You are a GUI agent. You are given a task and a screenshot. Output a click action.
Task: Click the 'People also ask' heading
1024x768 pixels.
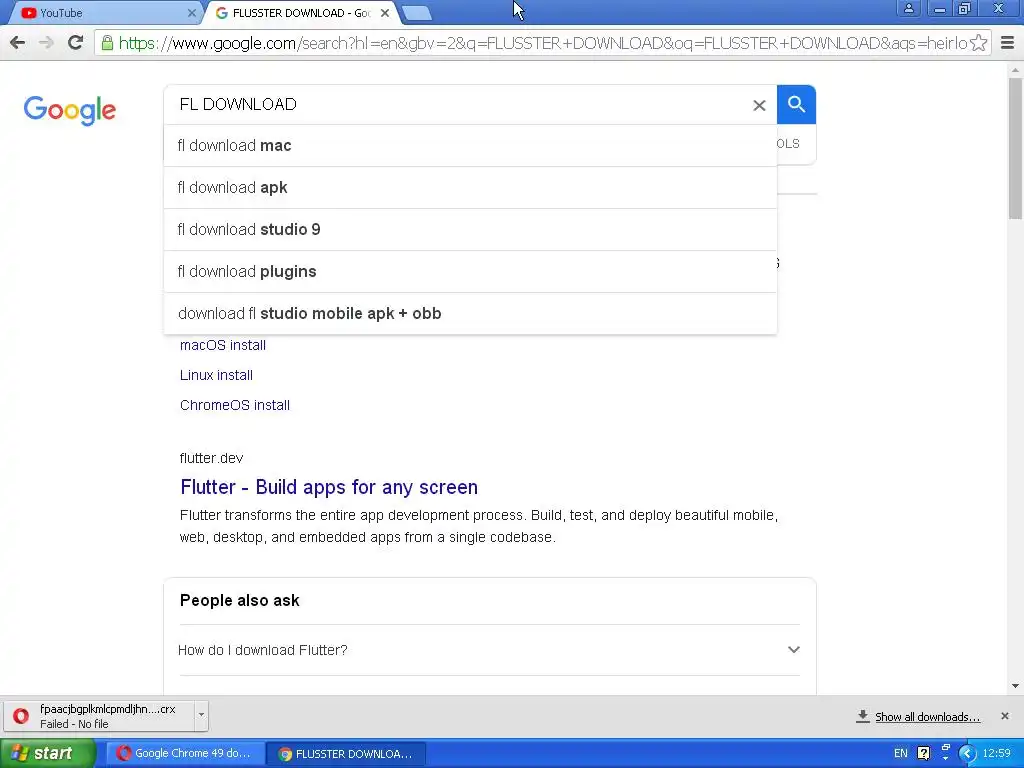pyautogui.click(x=239, y=600)
